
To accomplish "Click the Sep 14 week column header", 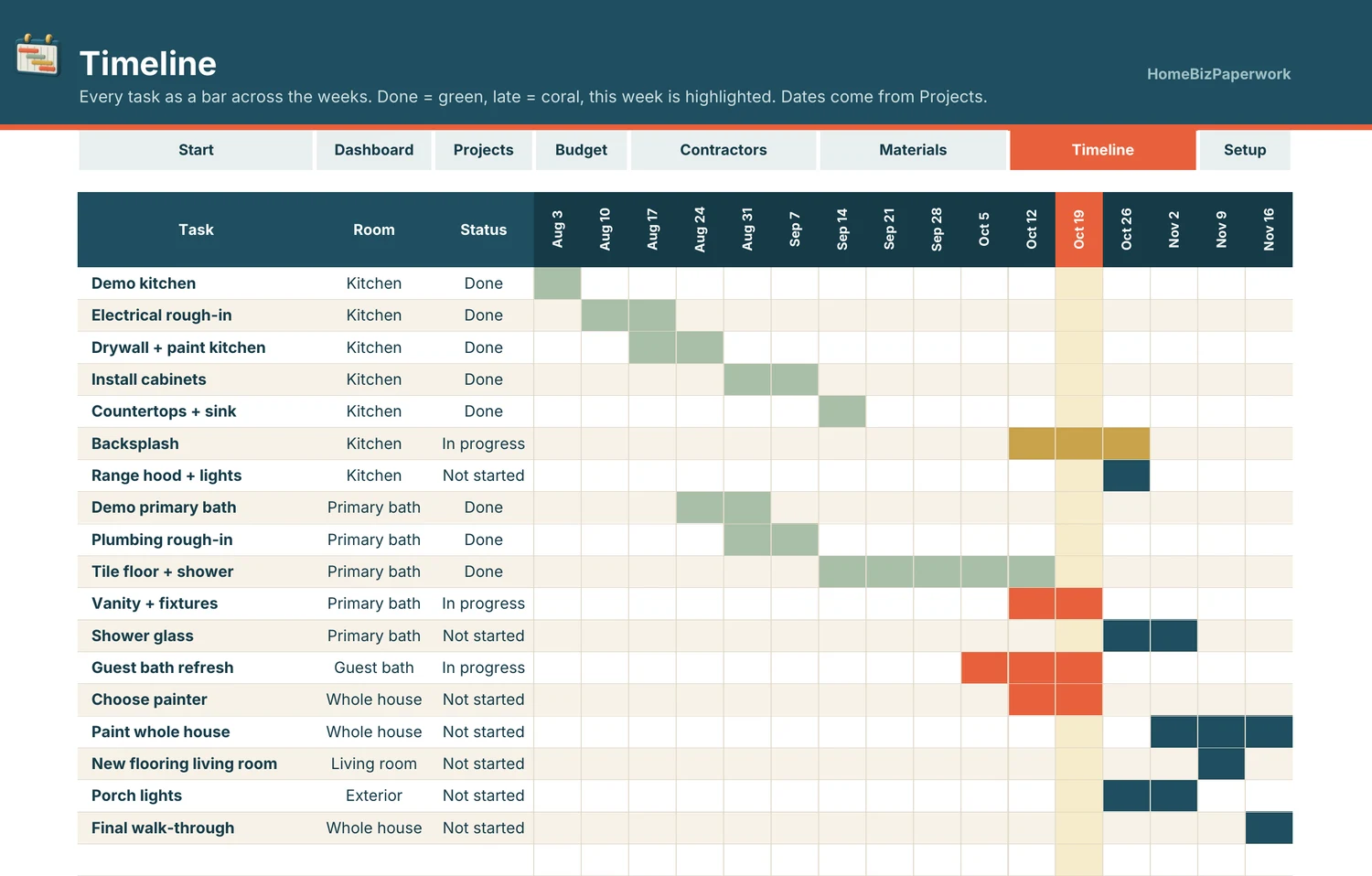I will pyautogui.click(x=842, y=230).
